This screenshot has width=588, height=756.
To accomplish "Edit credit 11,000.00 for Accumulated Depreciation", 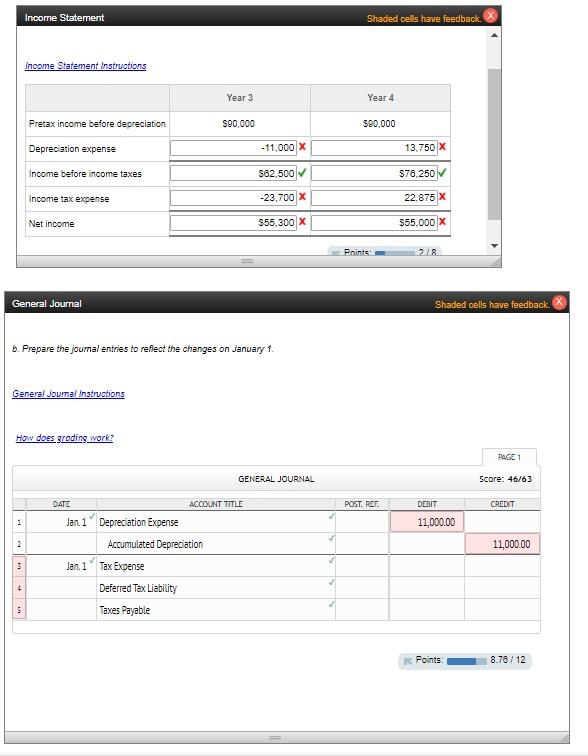I will [x=502, y=544].
